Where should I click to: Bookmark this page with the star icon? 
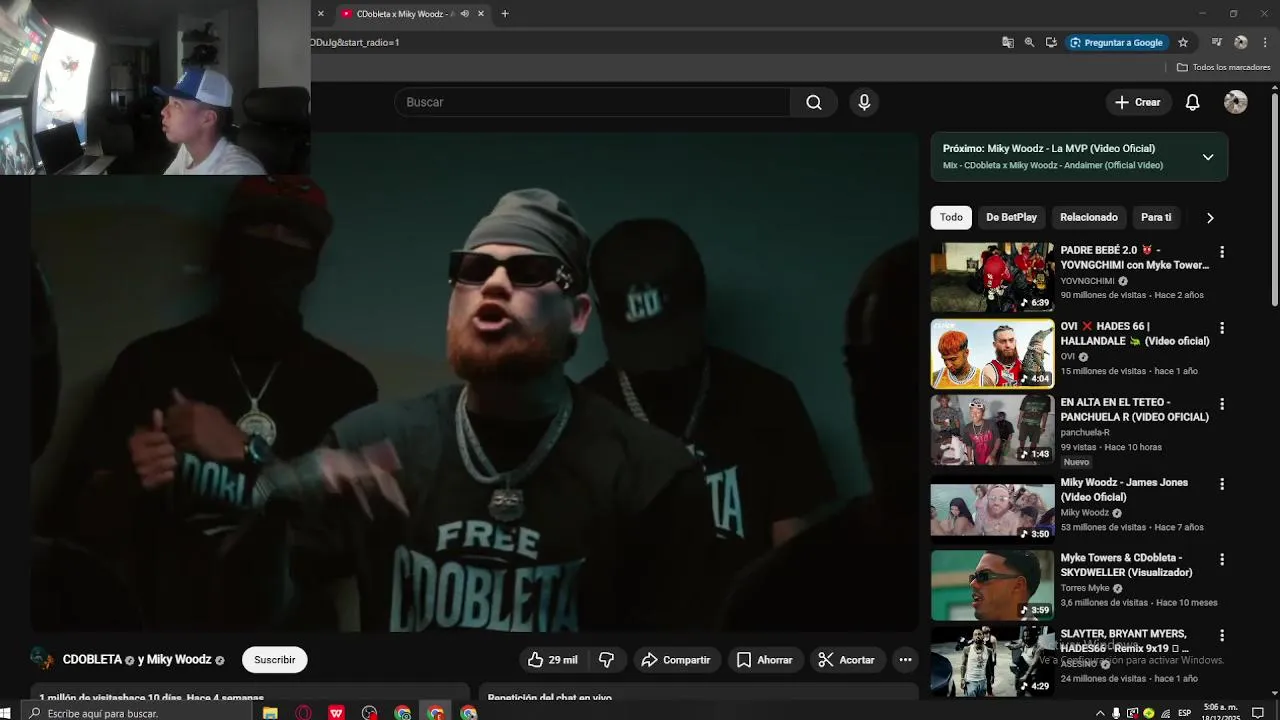[x=1183, y=42]
